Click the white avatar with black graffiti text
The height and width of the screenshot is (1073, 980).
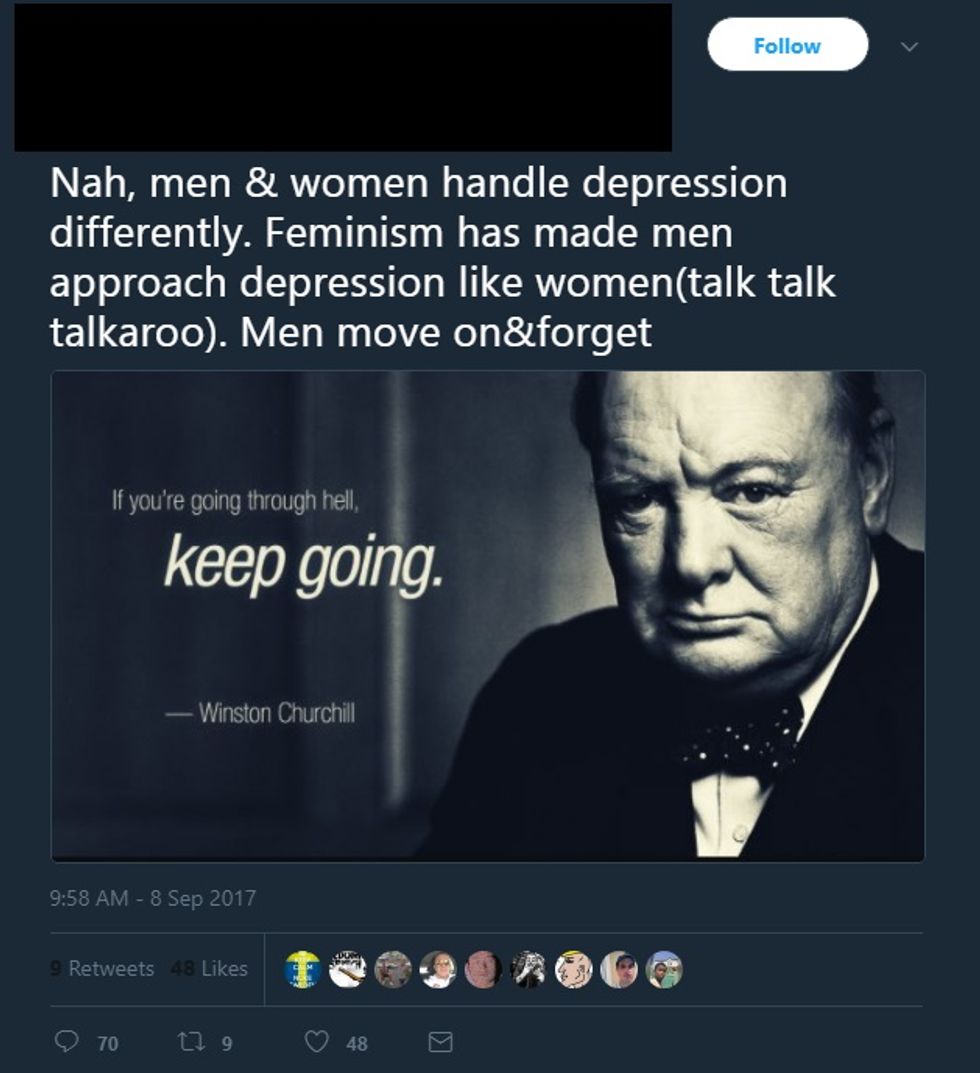point(348,969)
